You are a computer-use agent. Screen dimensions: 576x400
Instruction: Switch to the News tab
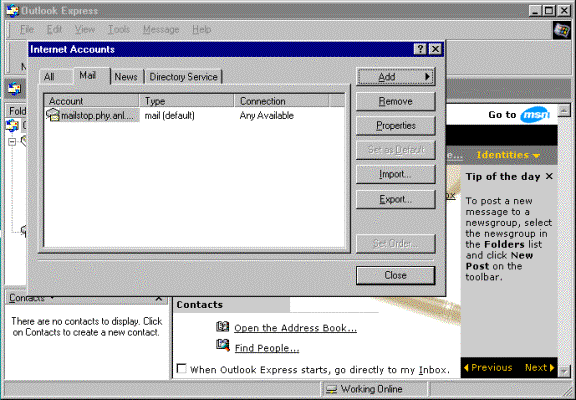(126, 77)
